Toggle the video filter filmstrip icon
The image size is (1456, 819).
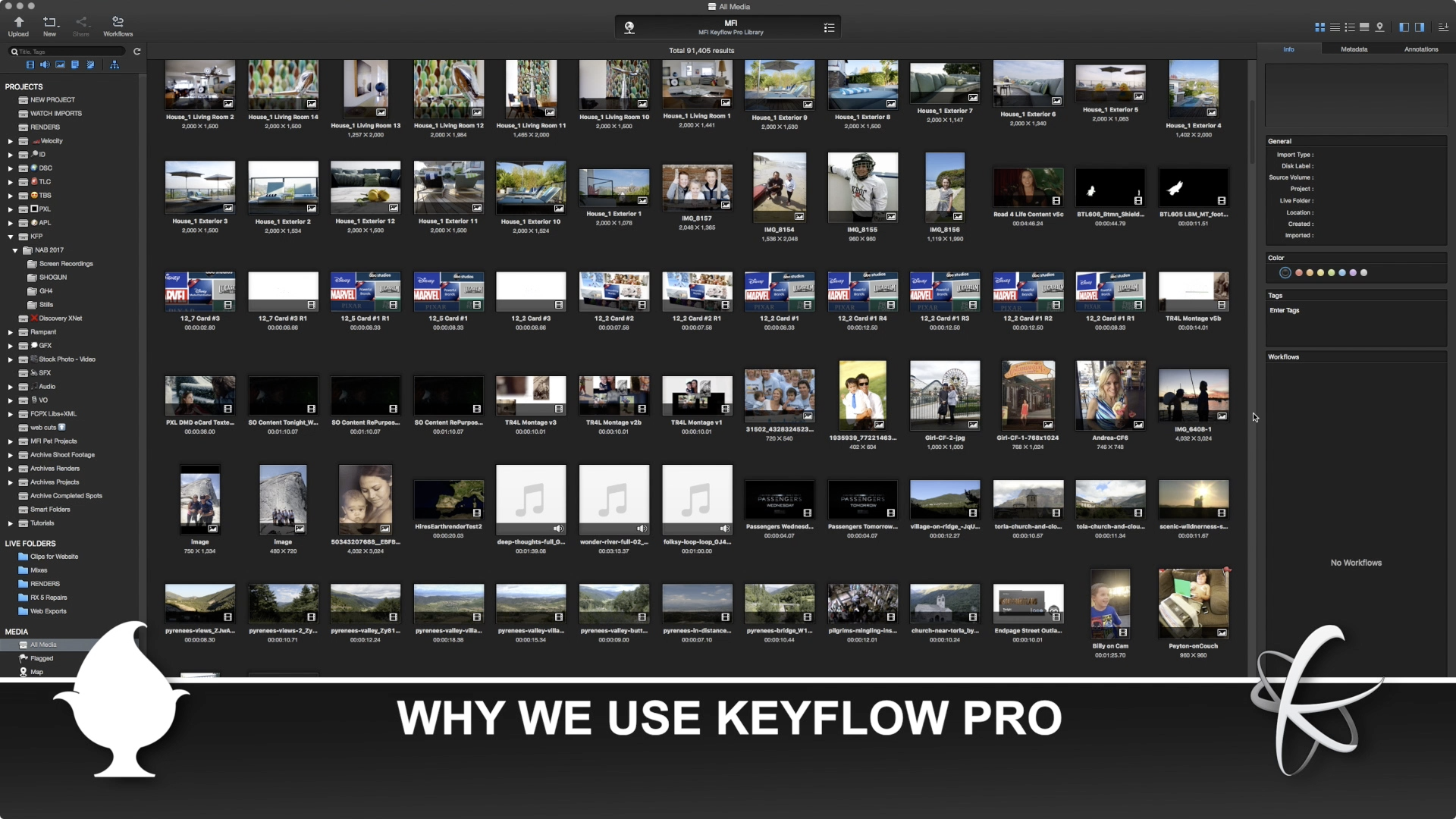[x=30, y=64]
